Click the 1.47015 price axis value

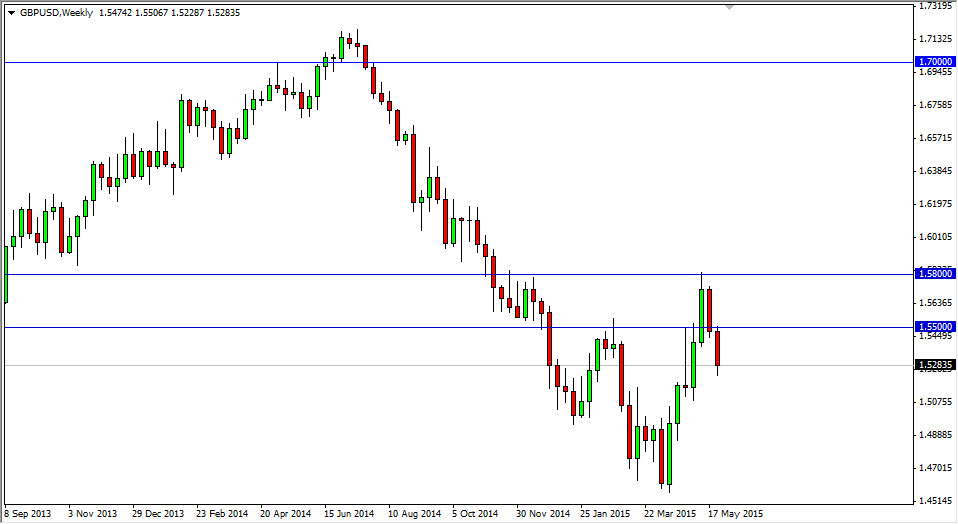coord(935,468)
